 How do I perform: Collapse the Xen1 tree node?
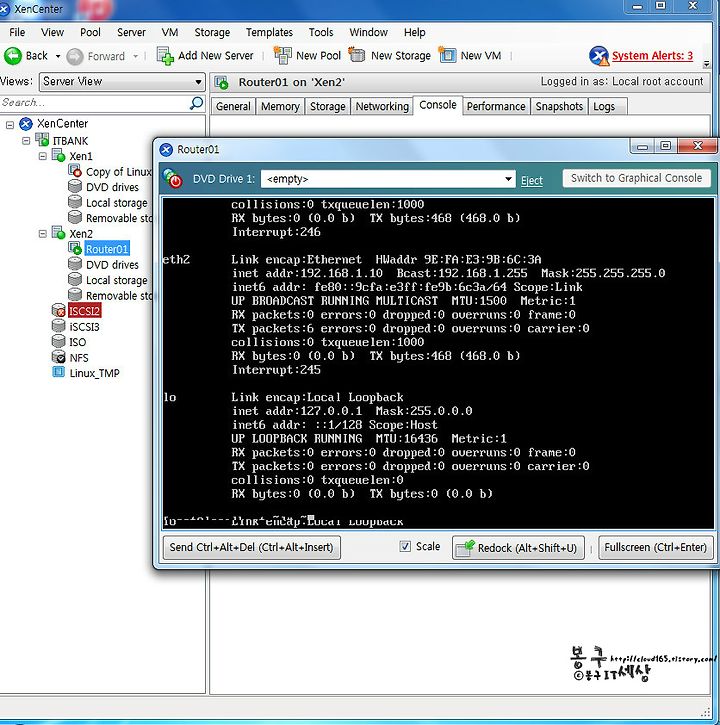43,156
